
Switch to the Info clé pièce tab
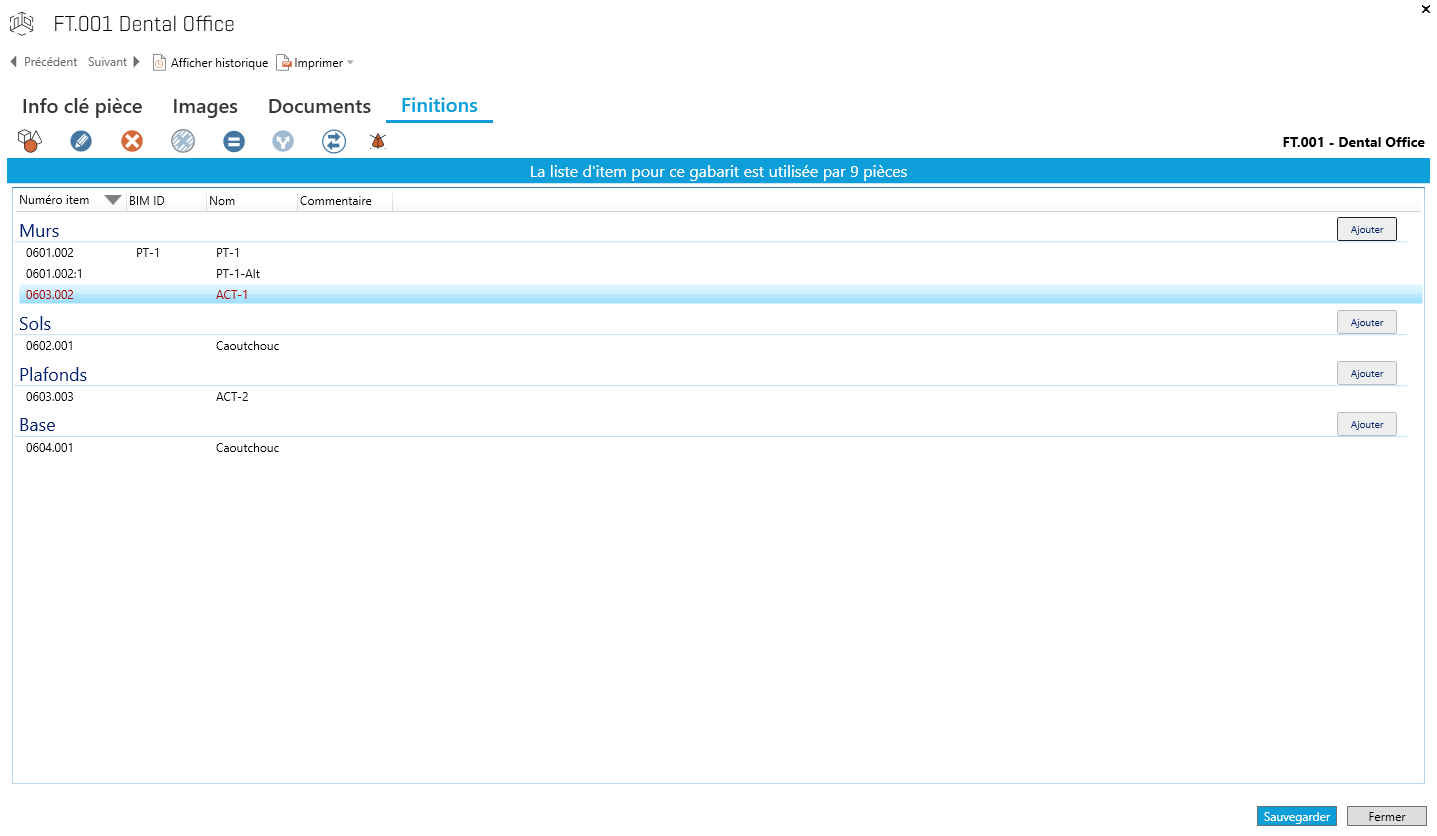click(x=82, y=106)
